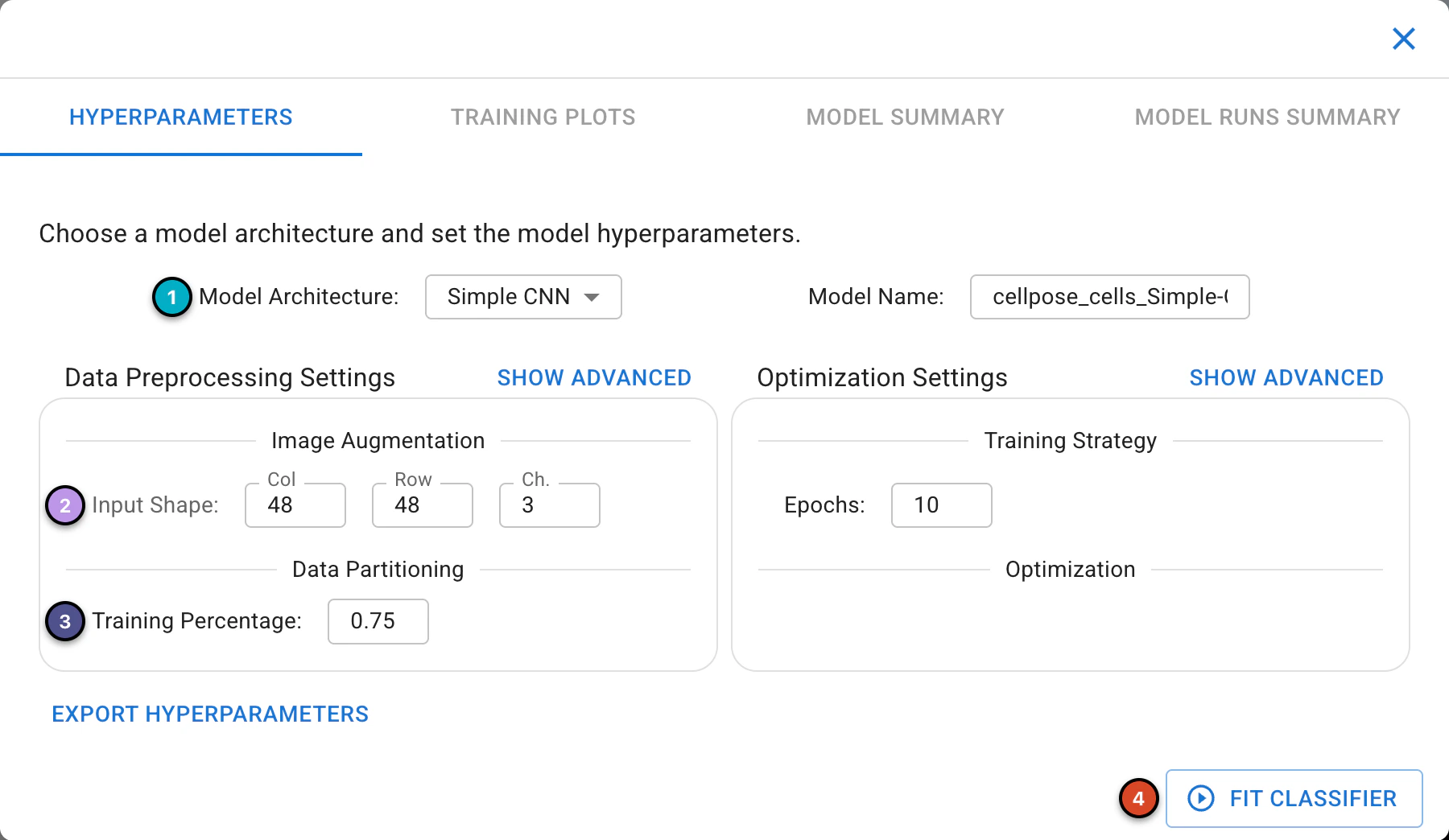The height and width of the screenshot is (840, 1449).
Task: Click the Ch. input shape field
Action: pyautogui.click(x=550, y=505)
